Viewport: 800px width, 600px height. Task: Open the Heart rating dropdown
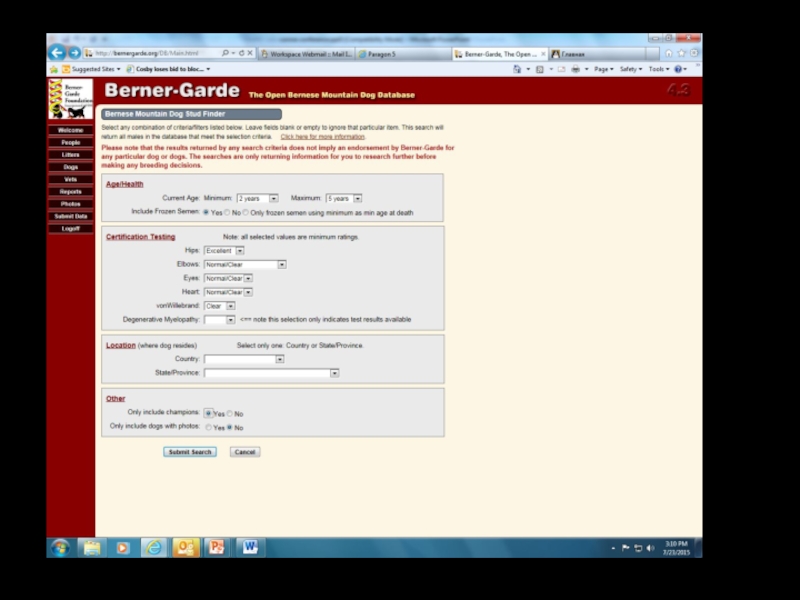pyautogui.click(x=228, y=292)
